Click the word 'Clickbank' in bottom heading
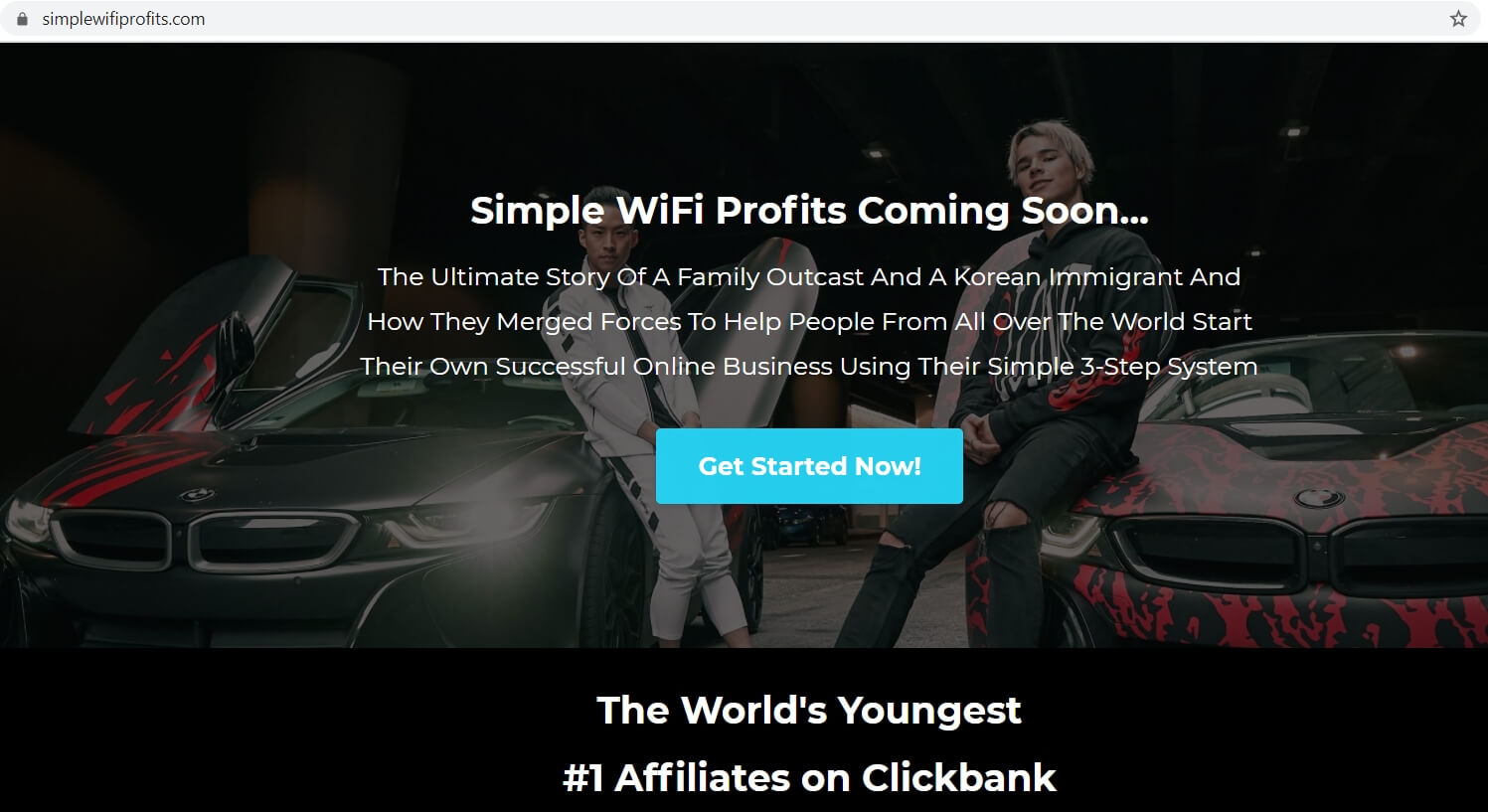Screen dimensions: 1488x812 [959, 778]
